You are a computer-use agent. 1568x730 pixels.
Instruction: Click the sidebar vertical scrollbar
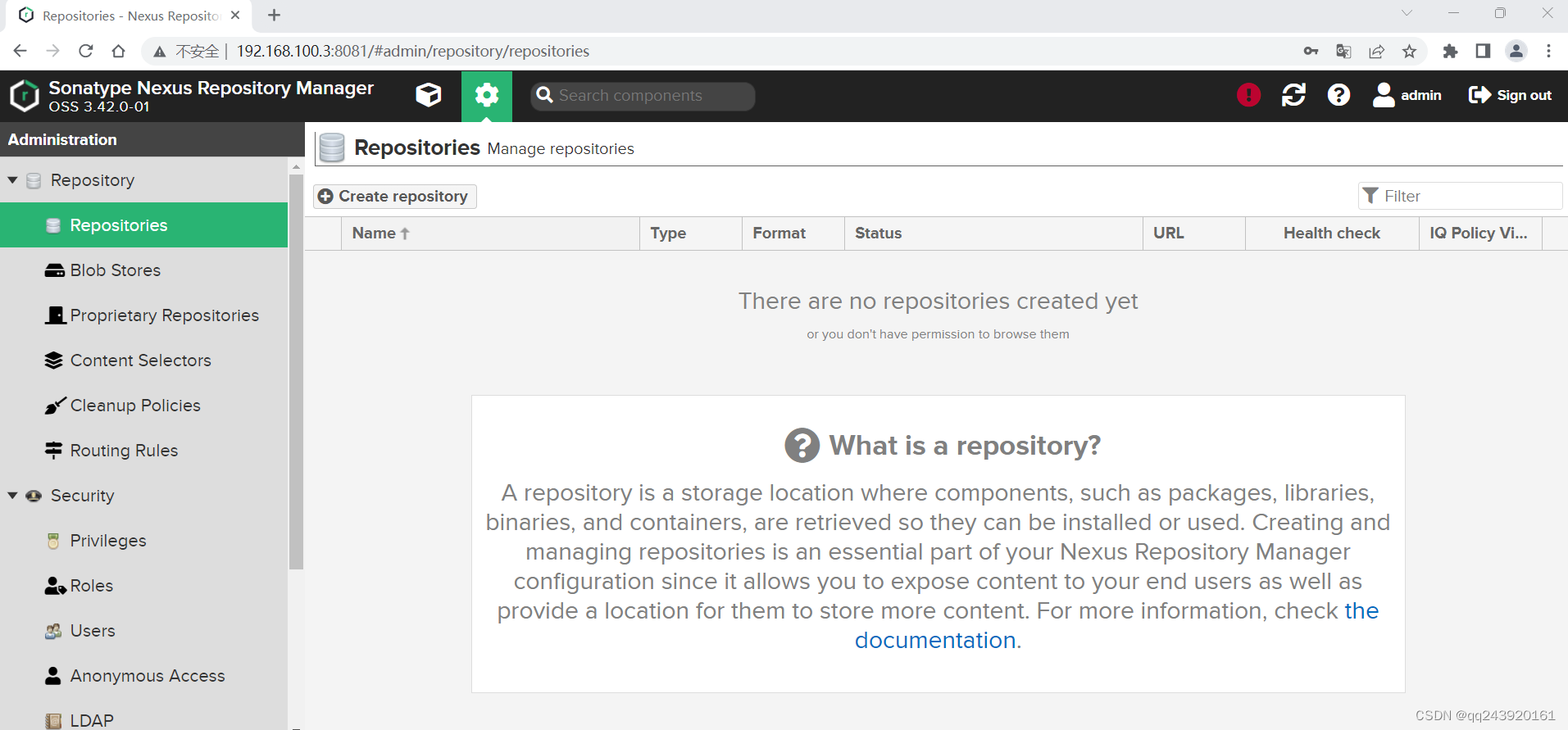coord(296,371)
